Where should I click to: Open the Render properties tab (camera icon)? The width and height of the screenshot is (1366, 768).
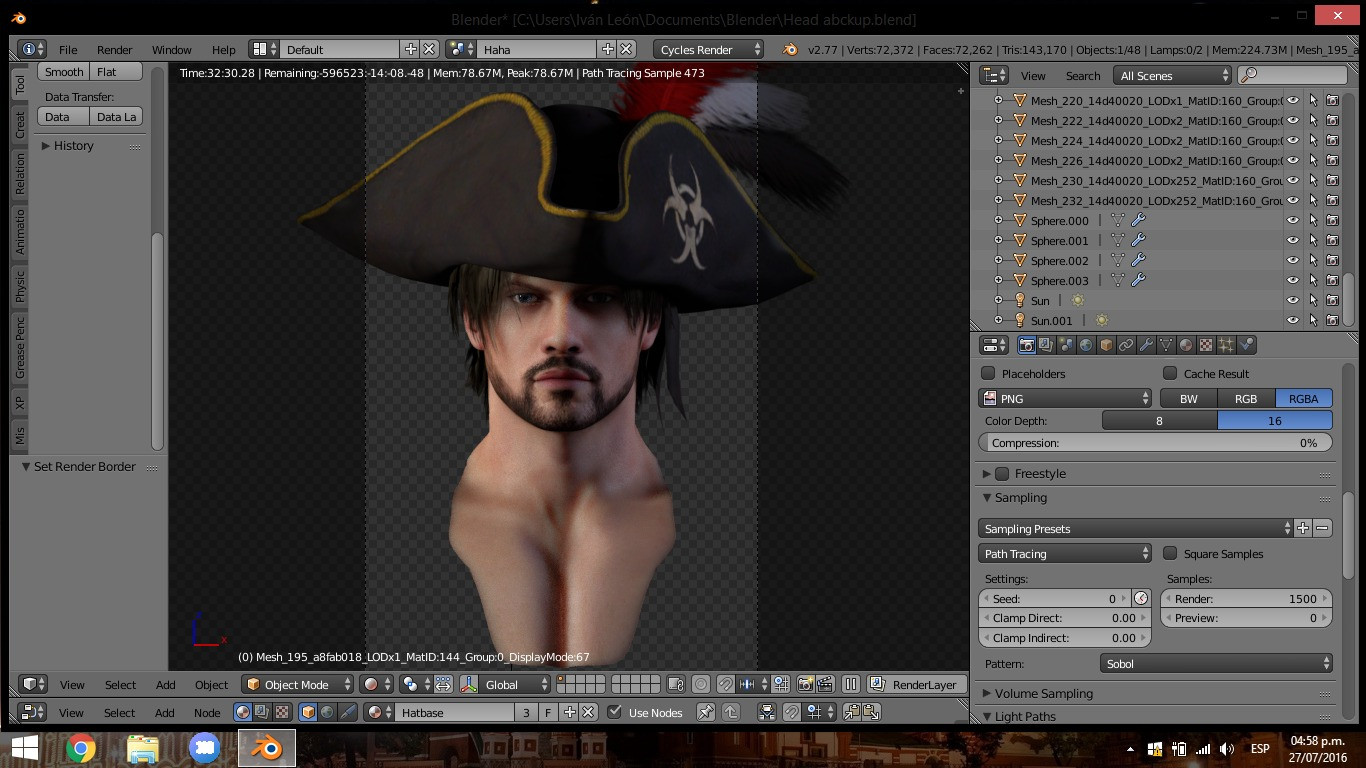click(1026, 345)
